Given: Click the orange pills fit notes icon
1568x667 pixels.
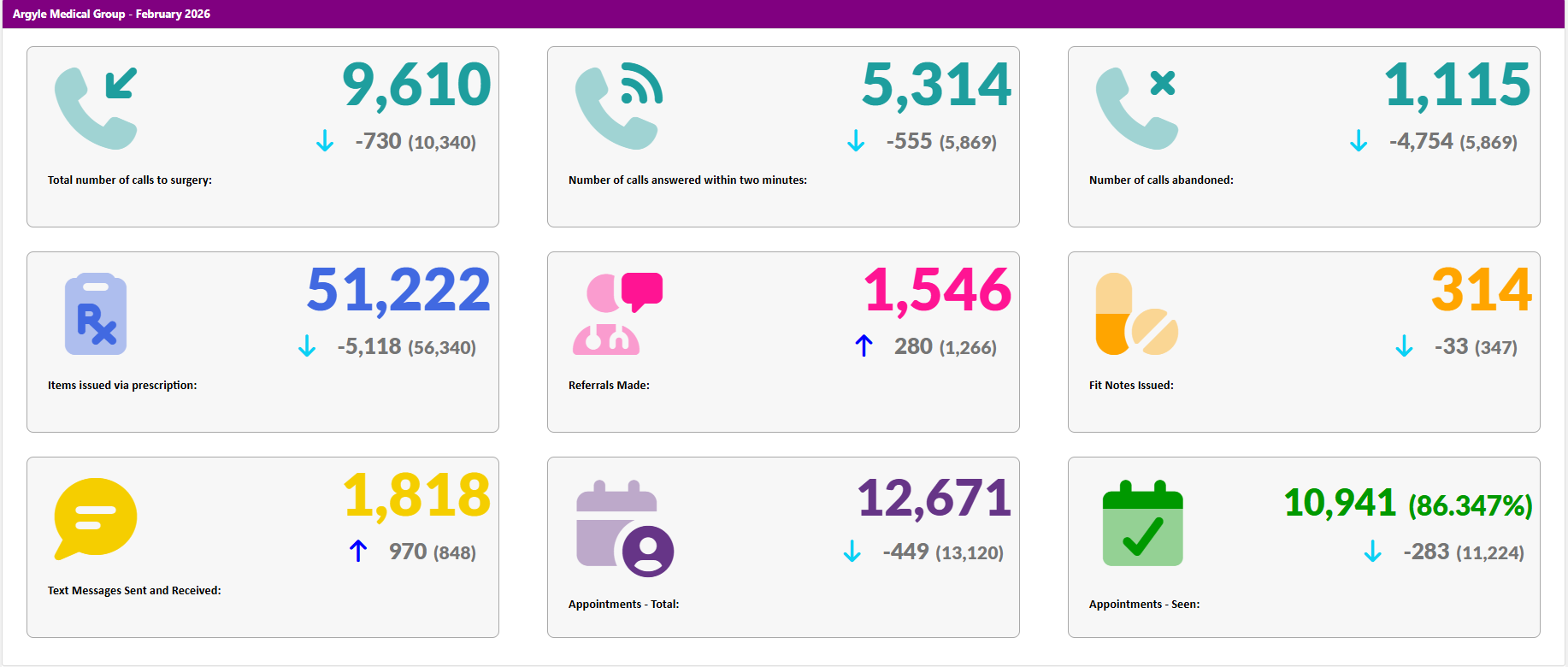Looking at the screenshot, I should tap(1136, 314).
